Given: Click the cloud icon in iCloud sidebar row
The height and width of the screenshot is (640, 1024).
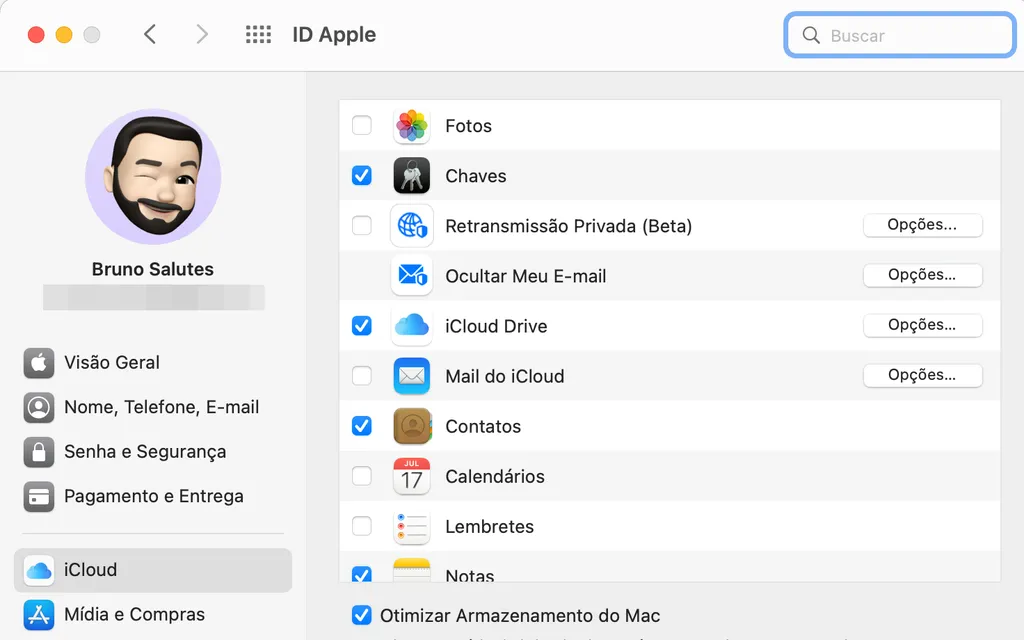Looking at the screenshot, I should click(39, 570).
